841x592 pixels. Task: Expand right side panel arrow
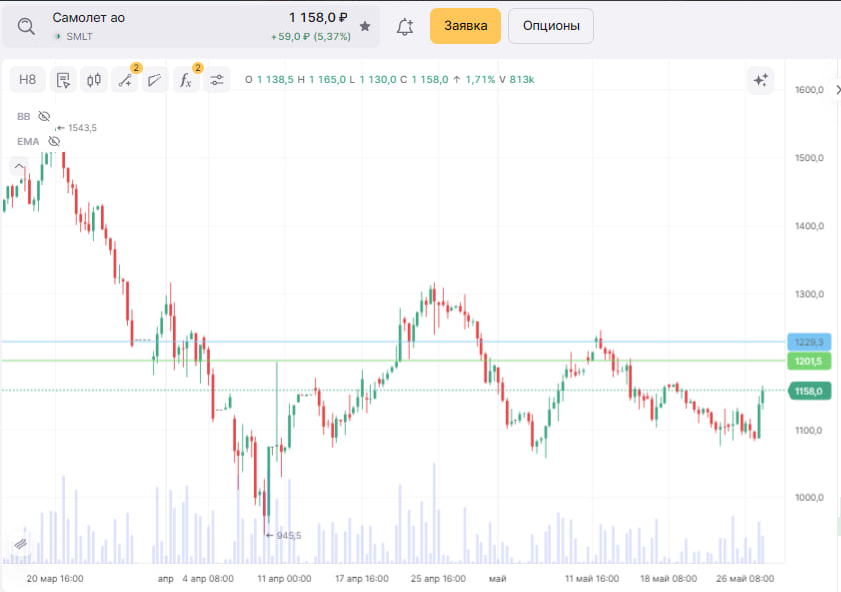tap(836, 89)
